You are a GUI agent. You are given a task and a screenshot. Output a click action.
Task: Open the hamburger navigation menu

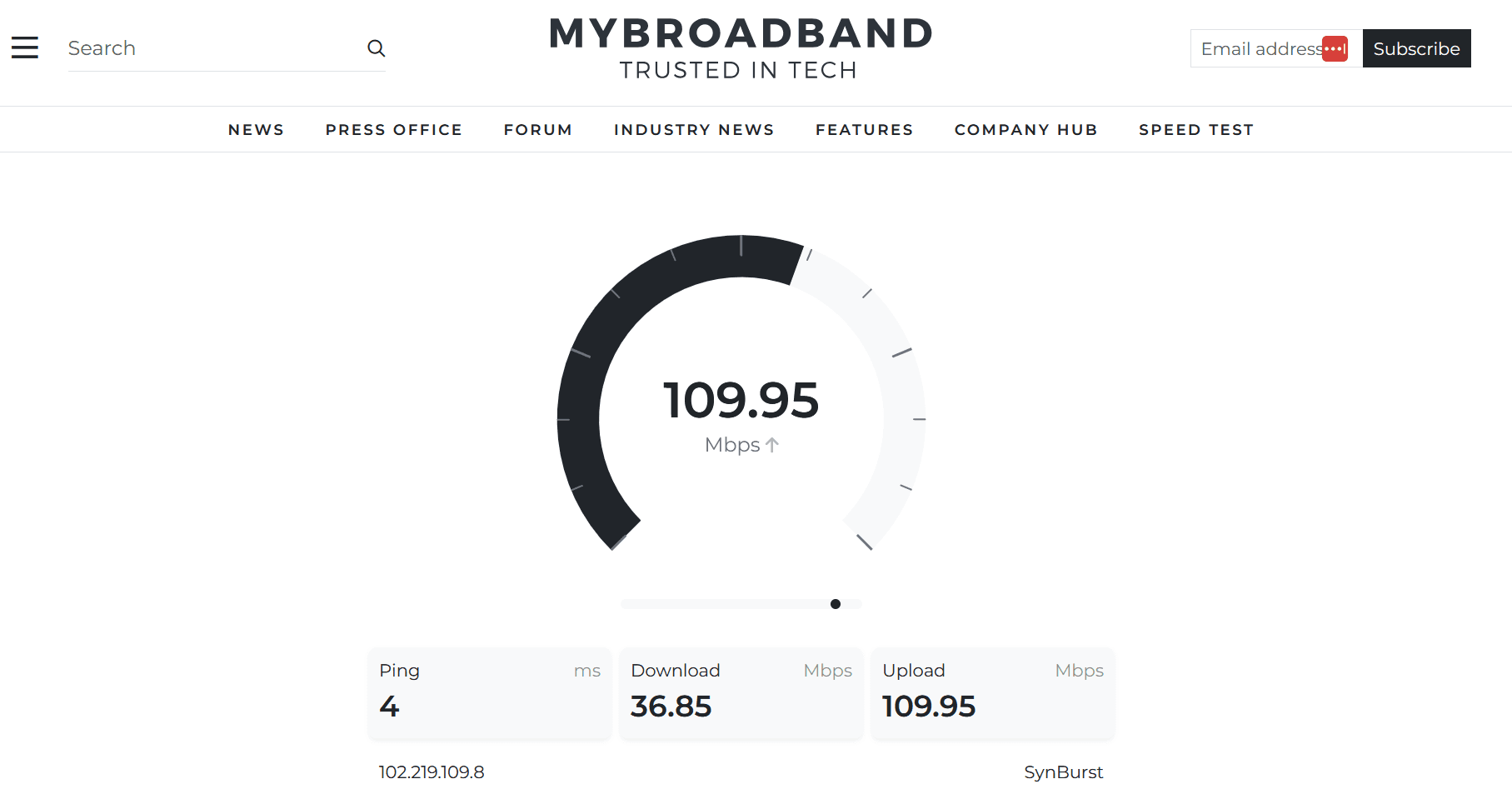coord(25,47)
